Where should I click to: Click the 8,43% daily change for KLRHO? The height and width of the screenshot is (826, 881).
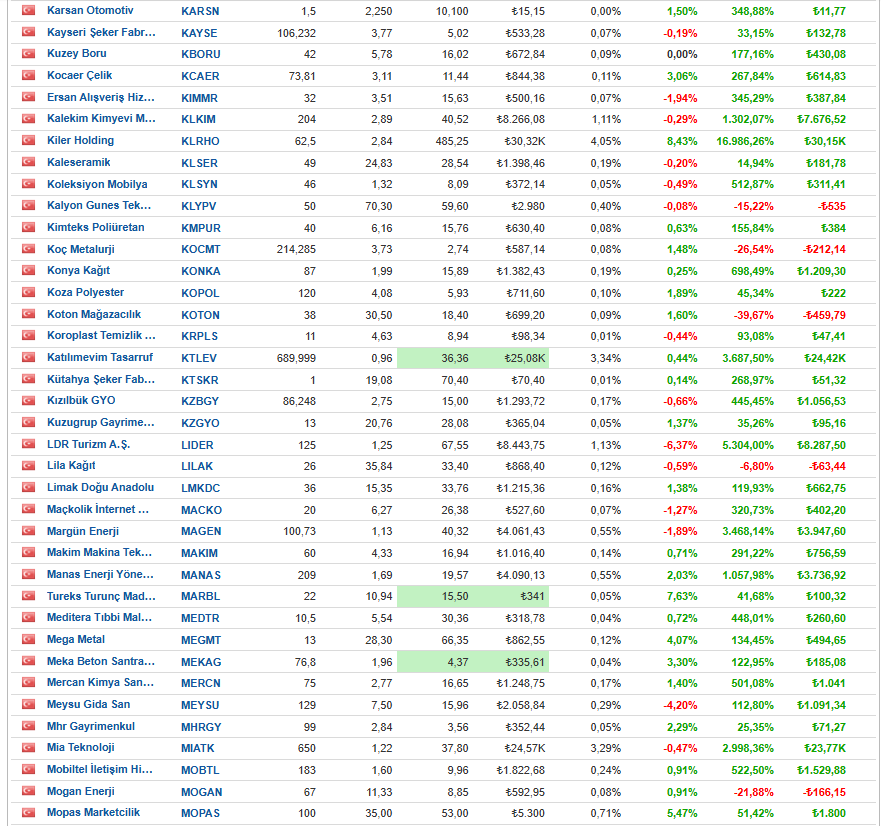(x=682, y=142)
